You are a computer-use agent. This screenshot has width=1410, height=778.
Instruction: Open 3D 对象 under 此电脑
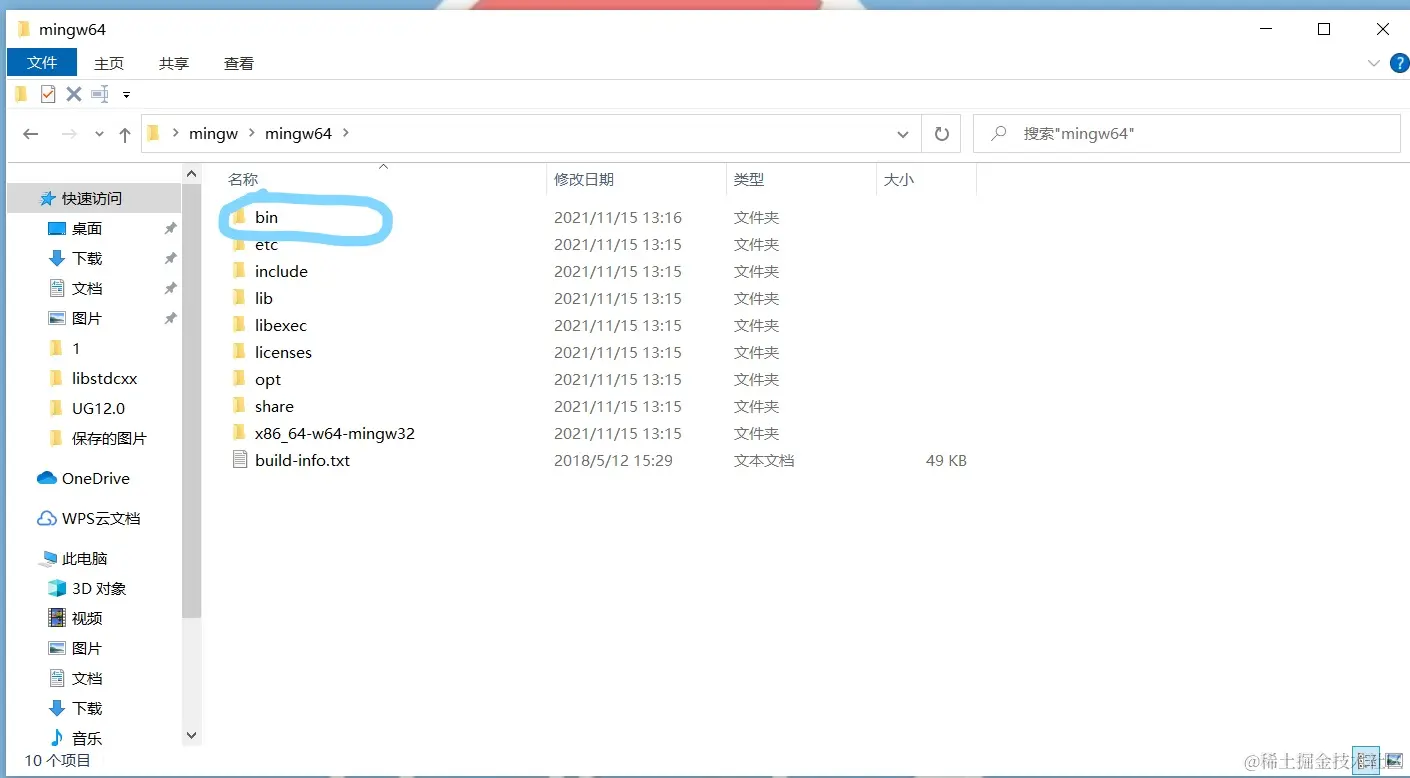click(99, 588)
